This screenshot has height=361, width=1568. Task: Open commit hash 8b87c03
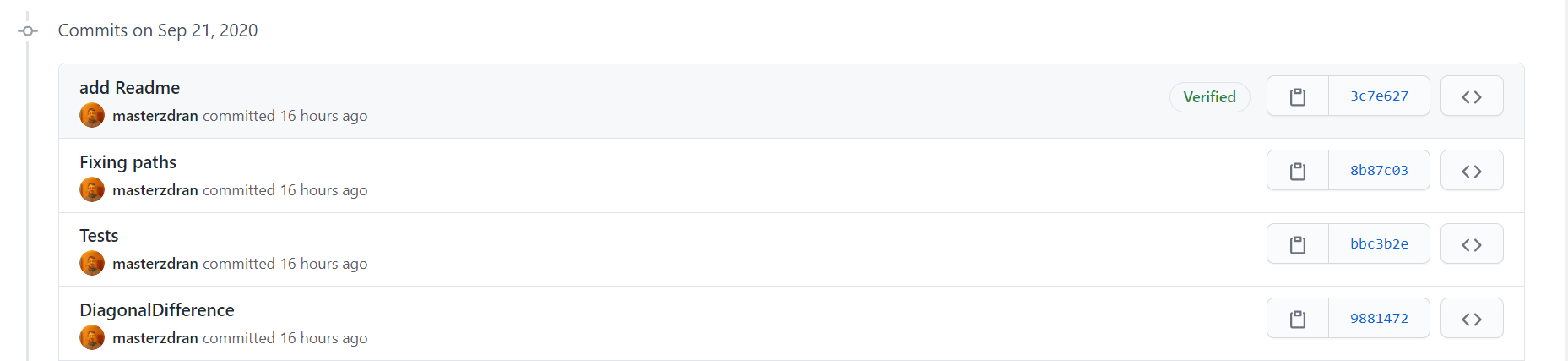1379,171
